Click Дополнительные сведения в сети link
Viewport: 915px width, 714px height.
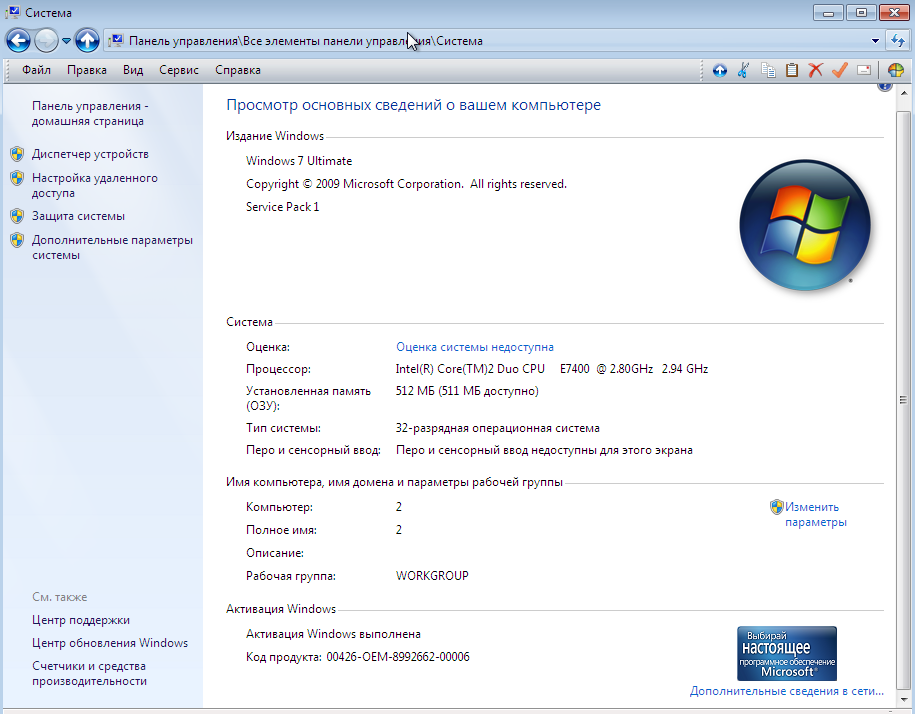tap(787, 691)
